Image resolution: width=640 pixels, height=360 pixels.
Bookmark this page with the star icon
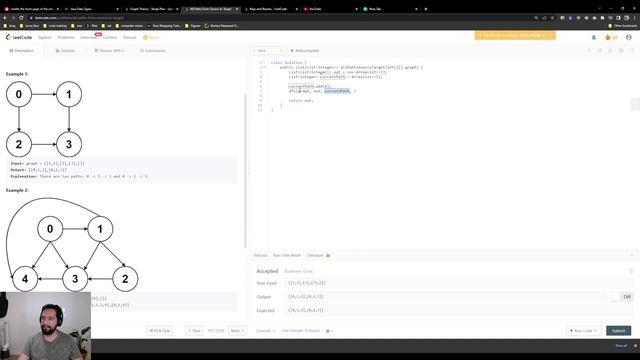(x=552, y=18)
